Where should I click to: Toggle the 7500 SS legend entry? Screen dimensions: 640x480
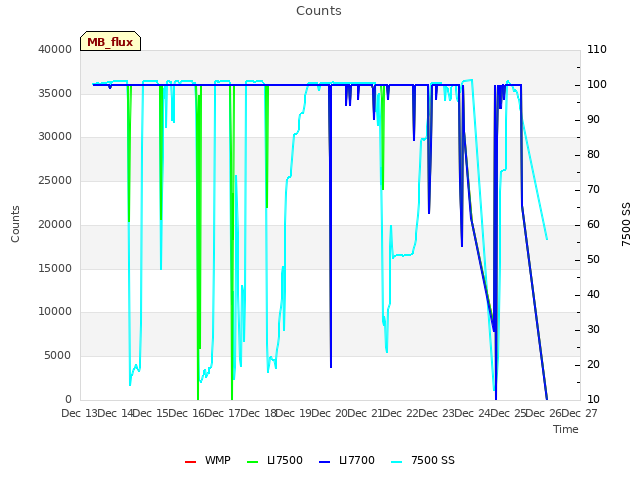pyautogui.click(x=423, y=460)
